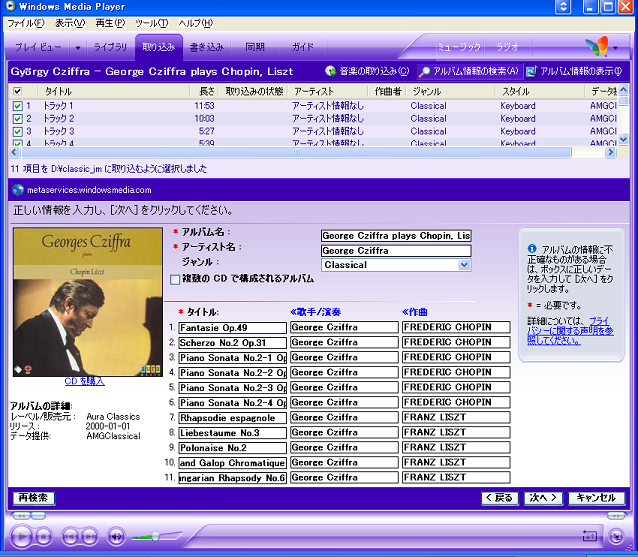Switch to the 同期 tab
The image size is (638, 557).
[255, 47]
